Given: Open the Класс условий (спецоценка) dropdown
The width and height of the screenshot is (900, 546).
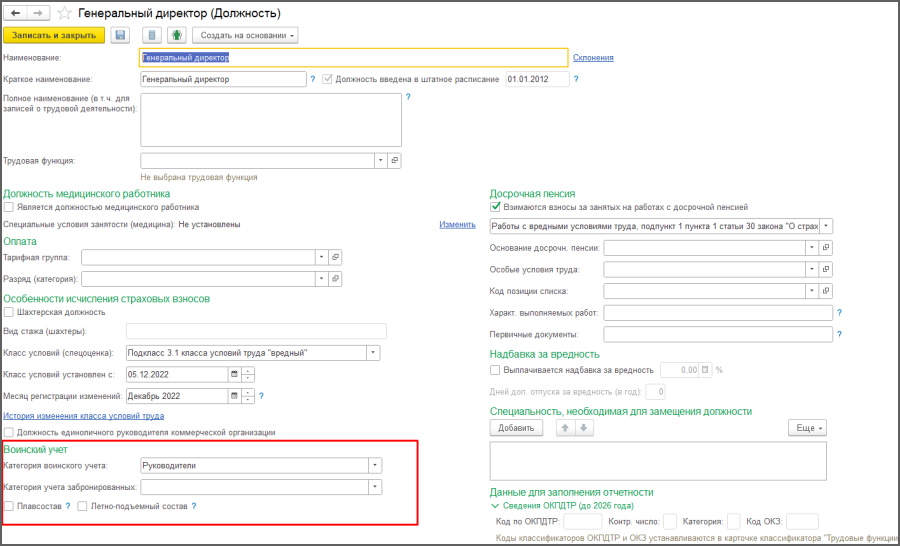Looking at the screenshot, I should click(x=373, y=353).
